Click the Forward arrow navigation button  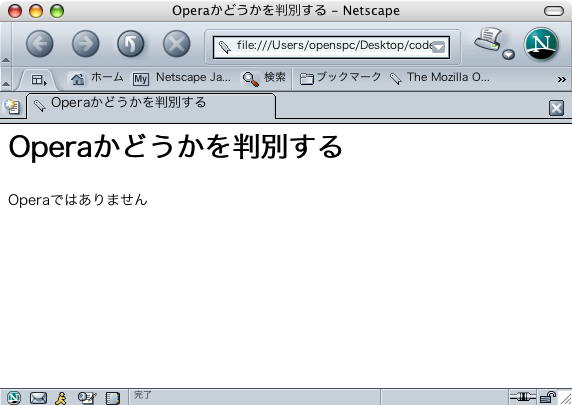(85, 44)
